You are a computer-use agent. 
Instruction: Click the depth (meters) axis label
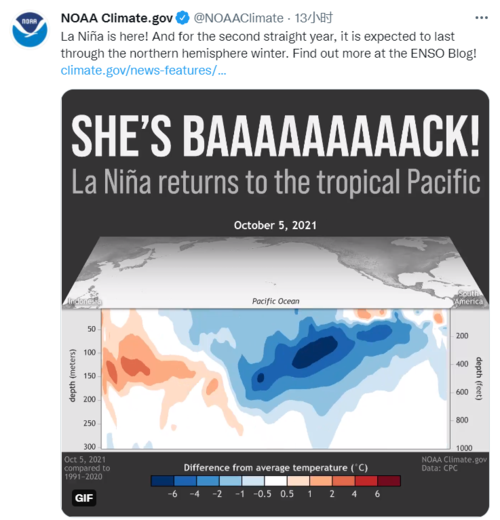tap(72, 375)
